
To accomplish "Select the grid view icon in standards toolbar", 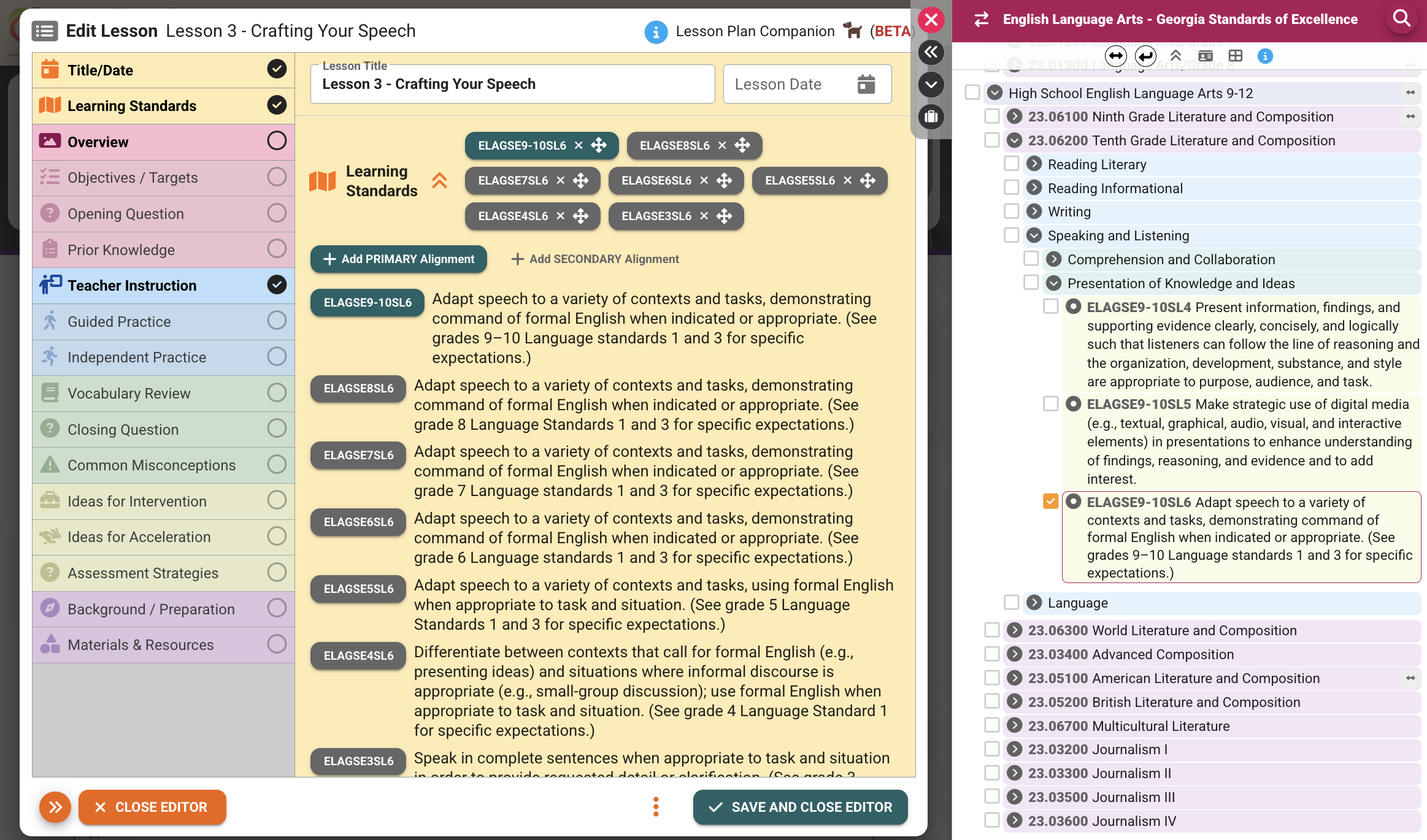I will [1235, 55].
